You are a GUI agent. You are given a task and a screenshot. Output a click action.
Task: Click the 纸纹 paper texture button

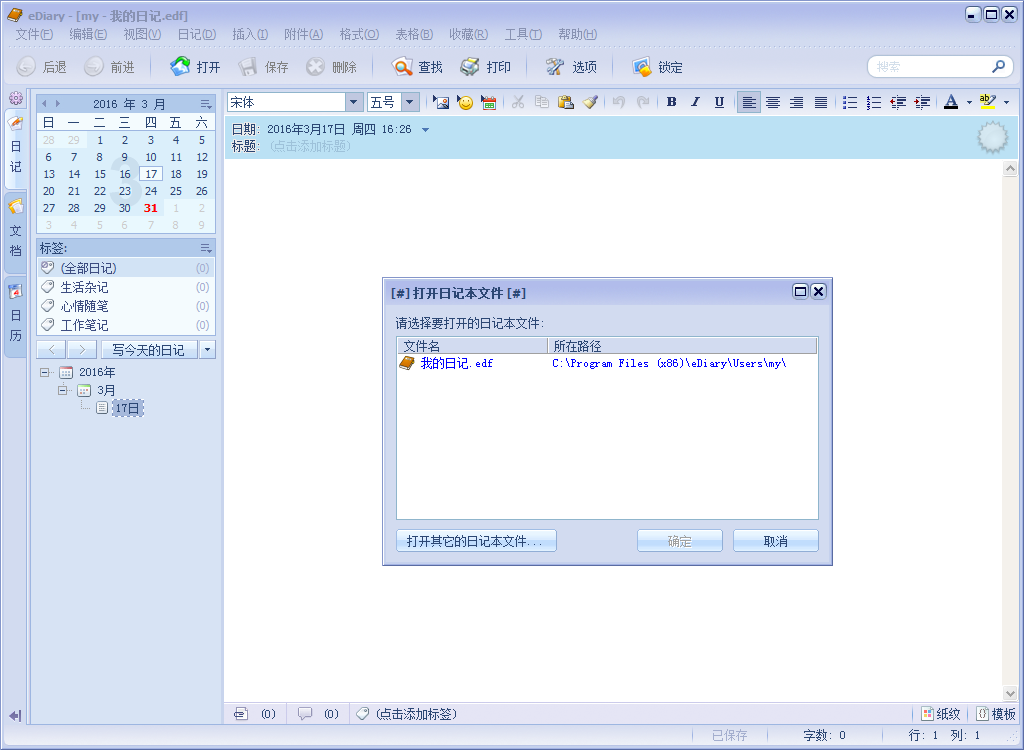coord(941,714)
